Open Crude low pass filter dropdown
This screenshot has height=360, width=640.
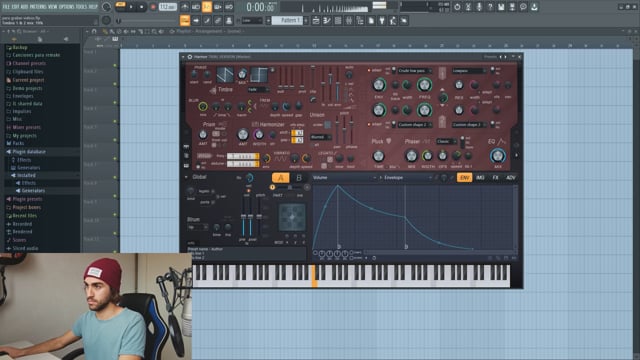[414, 71]
